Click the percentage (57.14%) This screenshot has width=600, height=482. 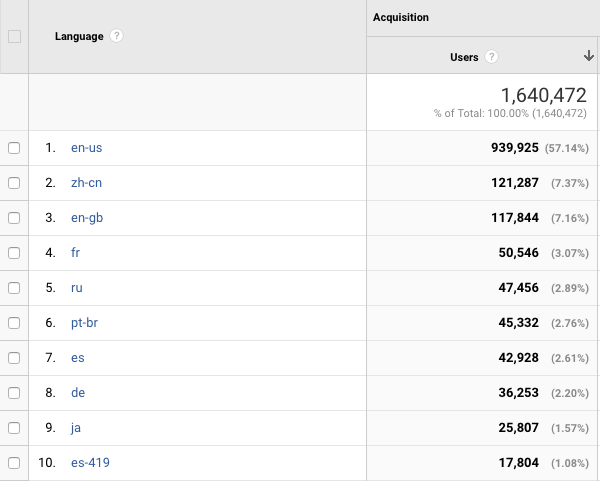(x=567, y=148)
